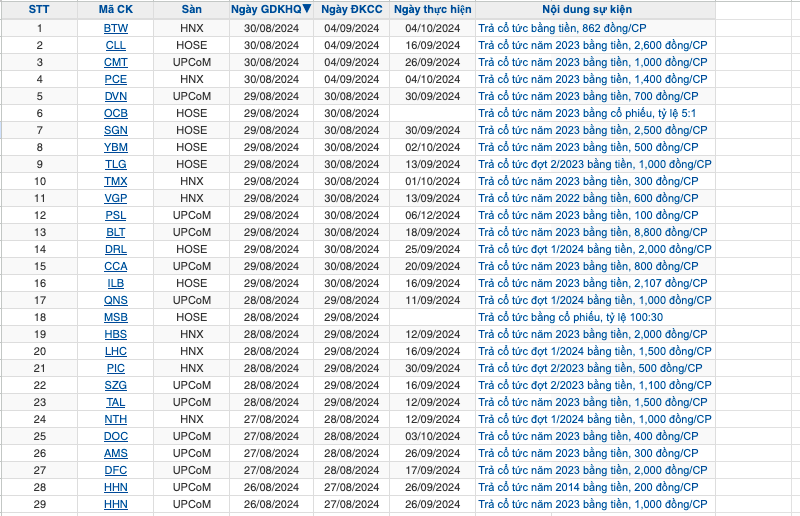Image resolution: width=800 pixels, height=516 pixels.
Task: Select DOC execution date 03/10/2024
Action: pyautogui.click(x=433, y=436)
